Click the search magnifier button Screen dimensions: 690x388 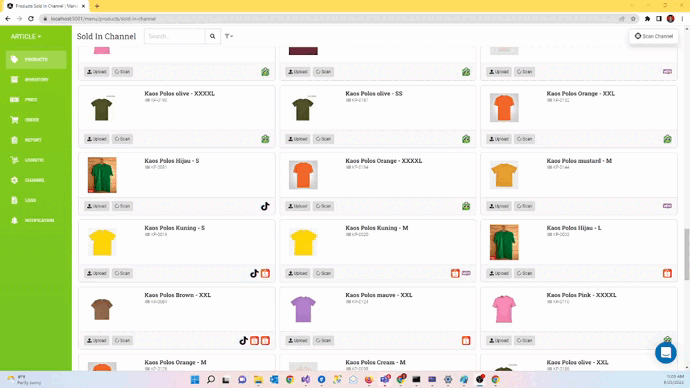(213, 37)
